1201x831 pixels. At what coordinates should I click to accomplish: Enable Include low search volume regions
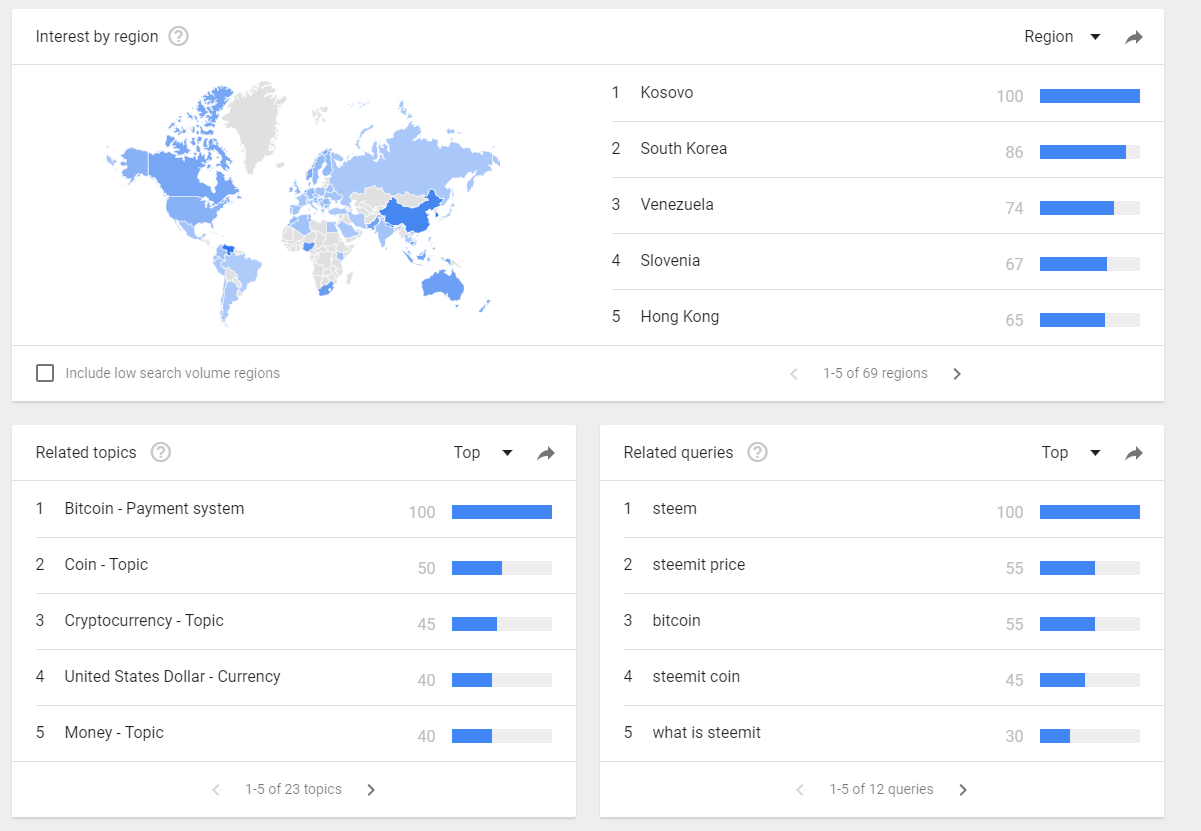(x=45, y=373)
